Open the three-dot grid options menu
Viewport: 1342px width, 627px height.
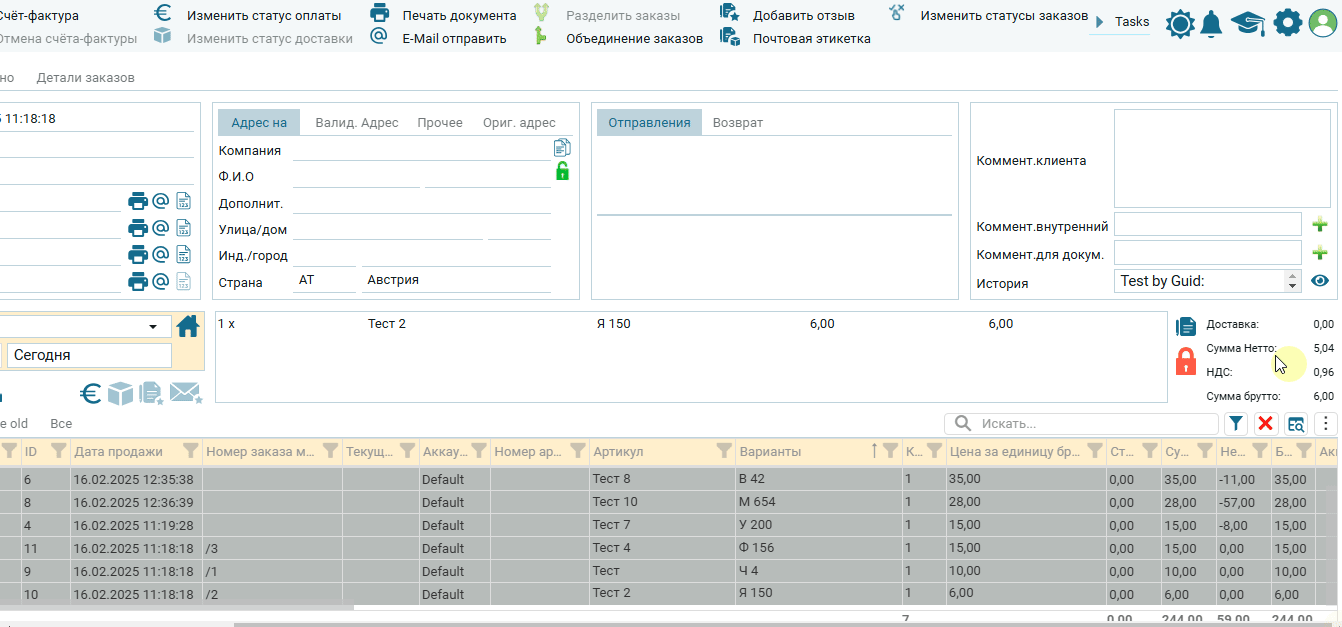click(1326, 424)
